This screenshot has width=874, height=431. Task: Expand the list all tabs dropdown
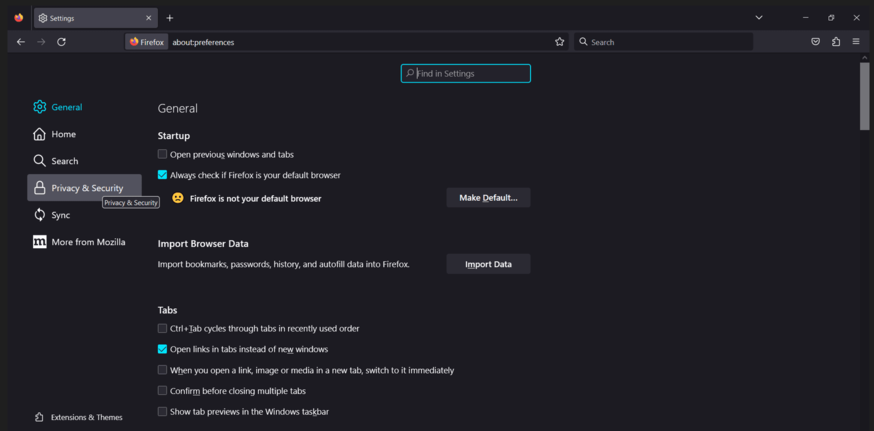coord(759,18)
